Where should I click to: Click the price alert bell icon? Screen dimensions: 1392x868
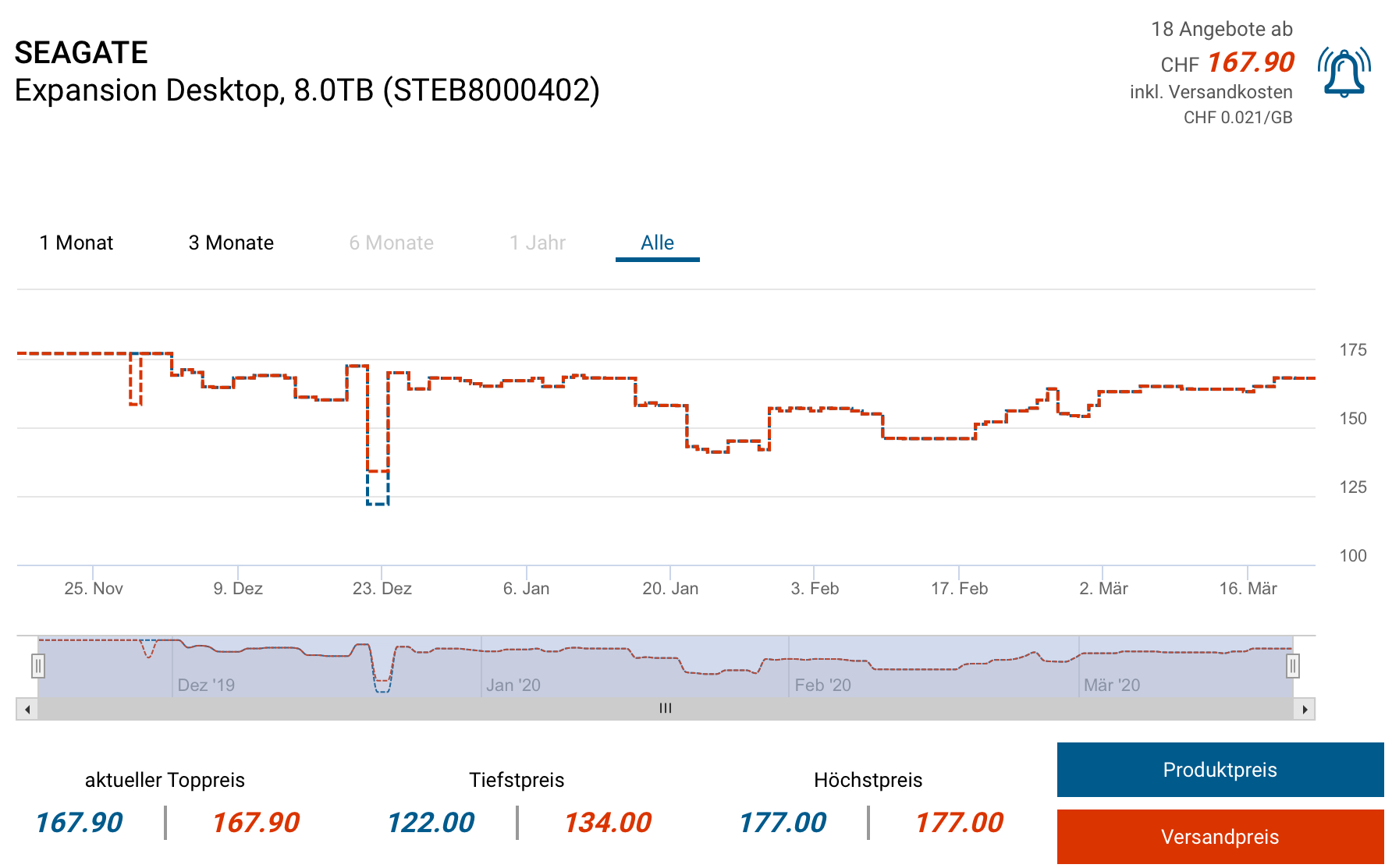(1344, 73)
